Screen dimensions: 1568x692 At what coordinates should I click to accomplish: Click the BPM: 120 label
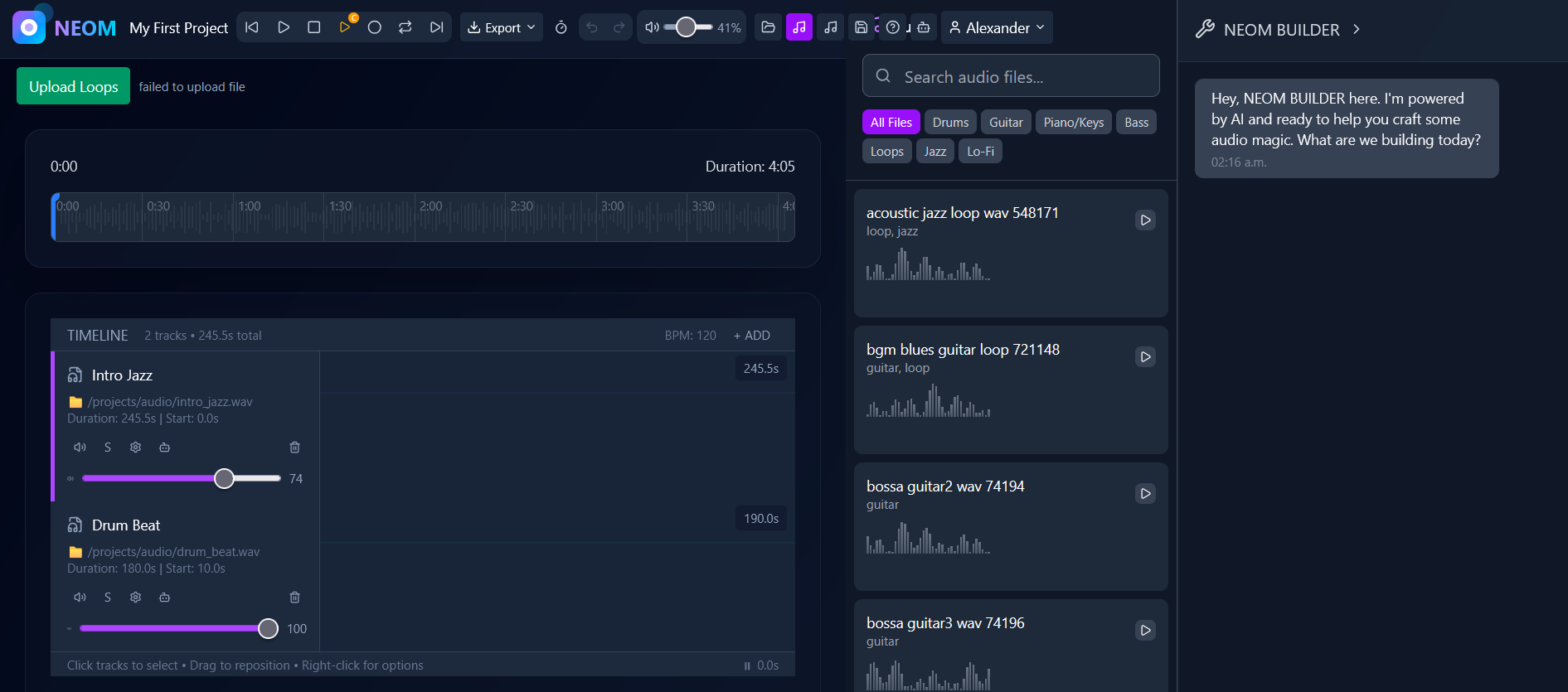pos(690,336)
